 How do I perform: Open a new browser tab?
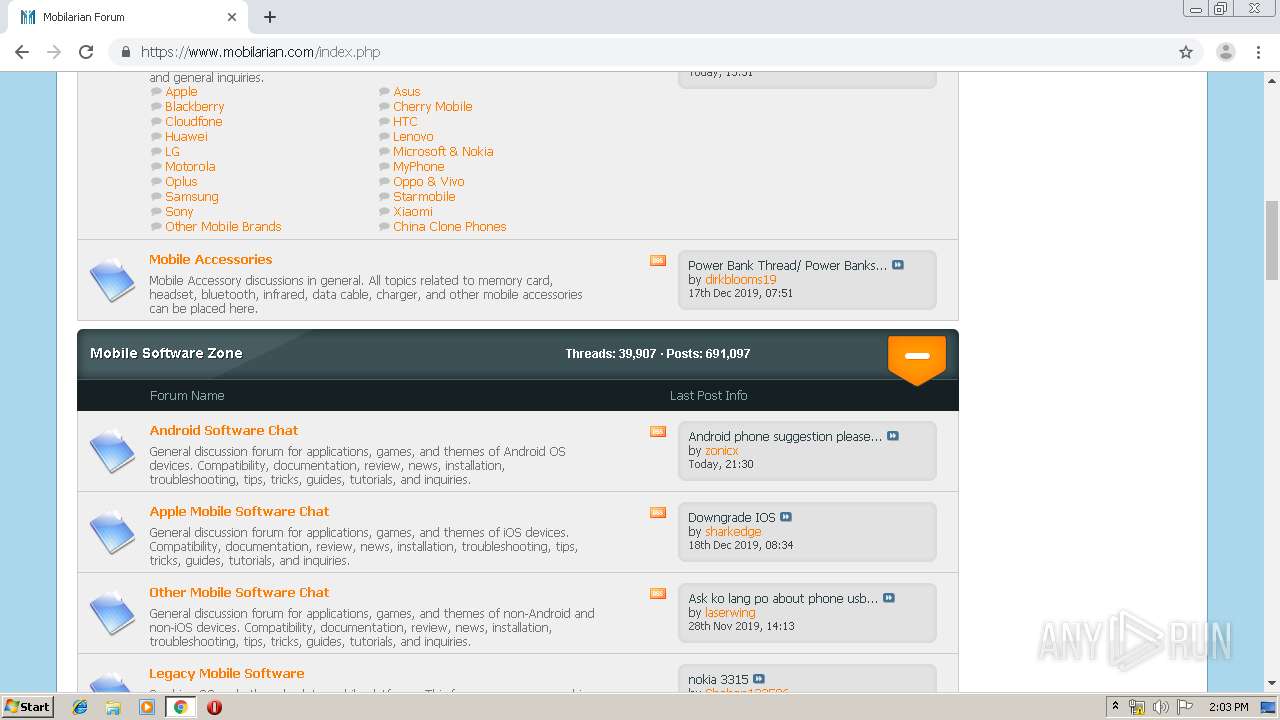click(x=270, y=17)
